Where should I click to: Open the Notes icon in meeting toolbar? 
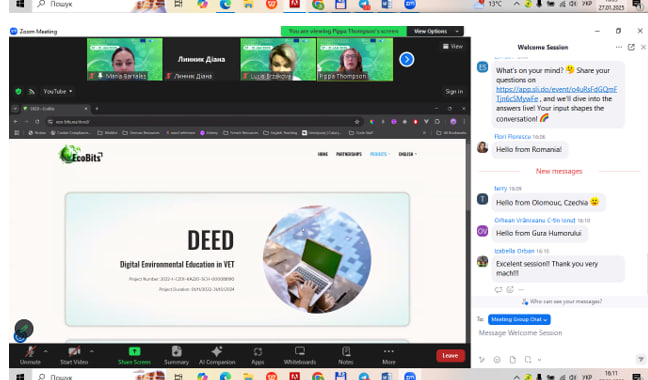(346, 356)
